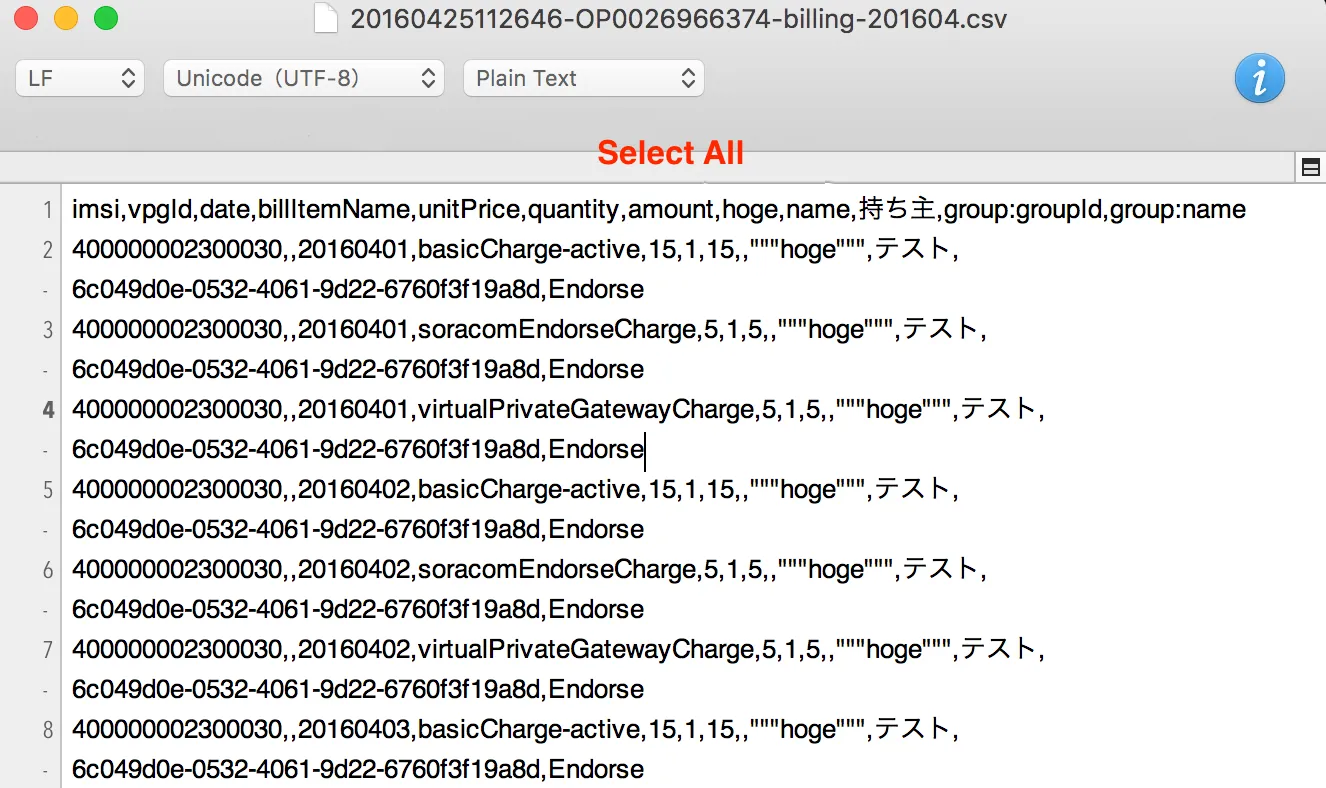This screenshot has width=1326, height=788.
Task: Close the window with the red button
Action: pyautogui.click(x=25, y=18)
